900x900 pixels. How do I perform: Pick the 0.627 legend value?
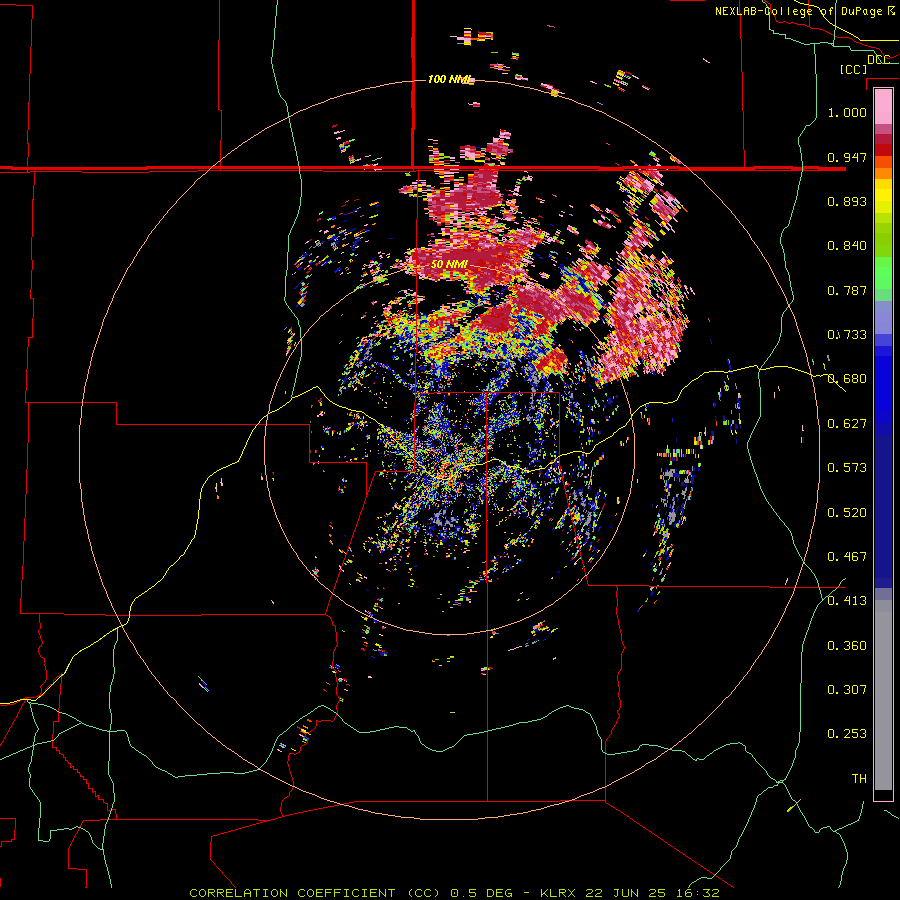(847, 423)
